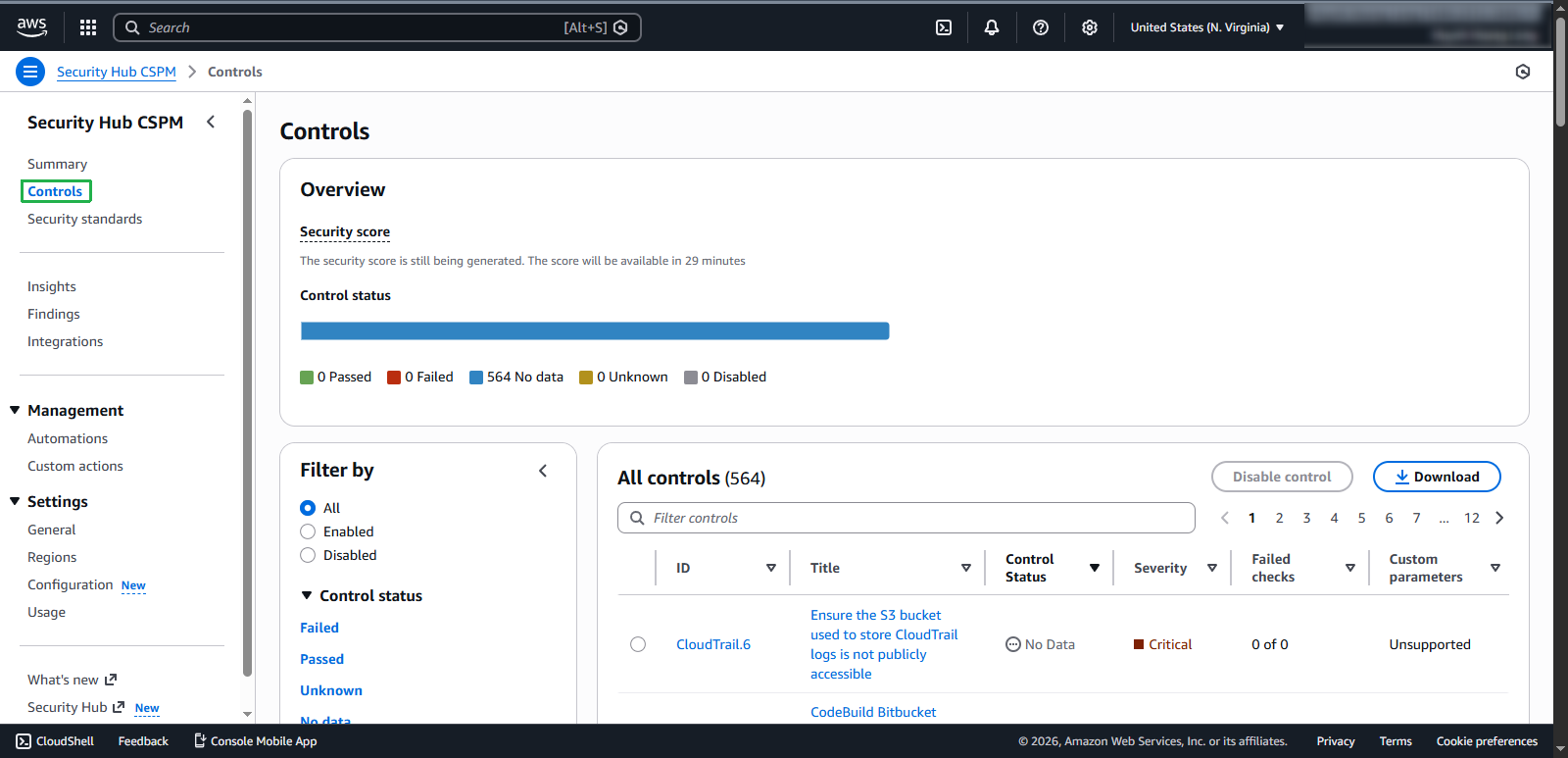Collapse the Control status filter section
This screenshot has height=758, width=1568.
[307, 595]
